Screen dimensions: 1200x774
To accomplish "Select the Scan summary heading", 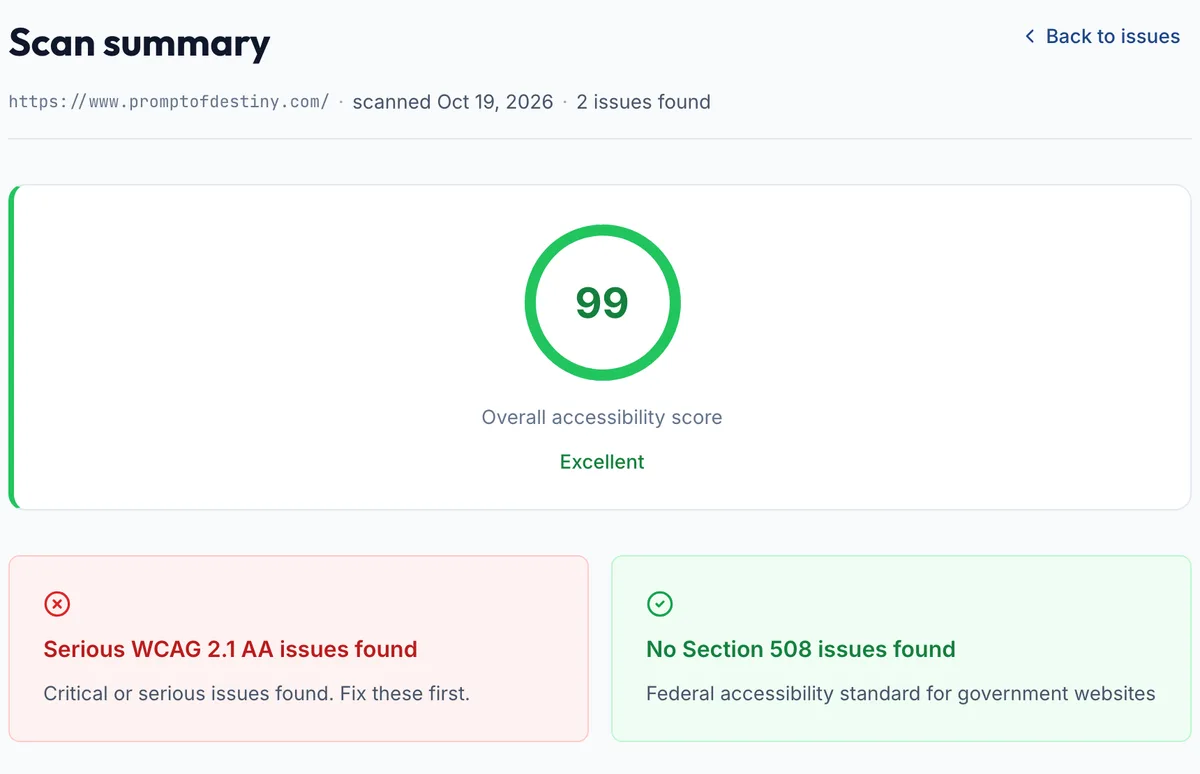I will pos(139,43).
